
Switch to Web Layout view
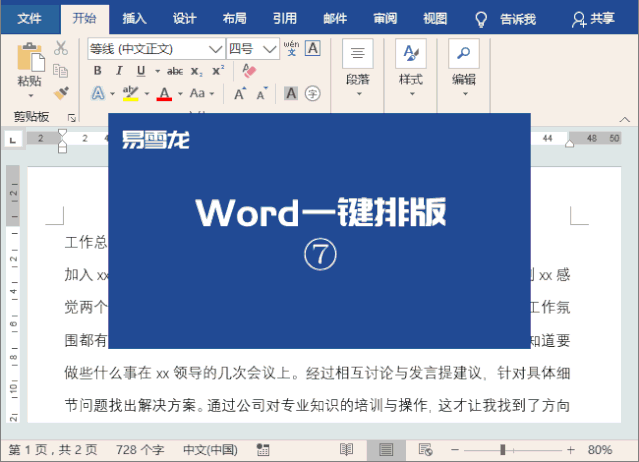tap(425, 450)
